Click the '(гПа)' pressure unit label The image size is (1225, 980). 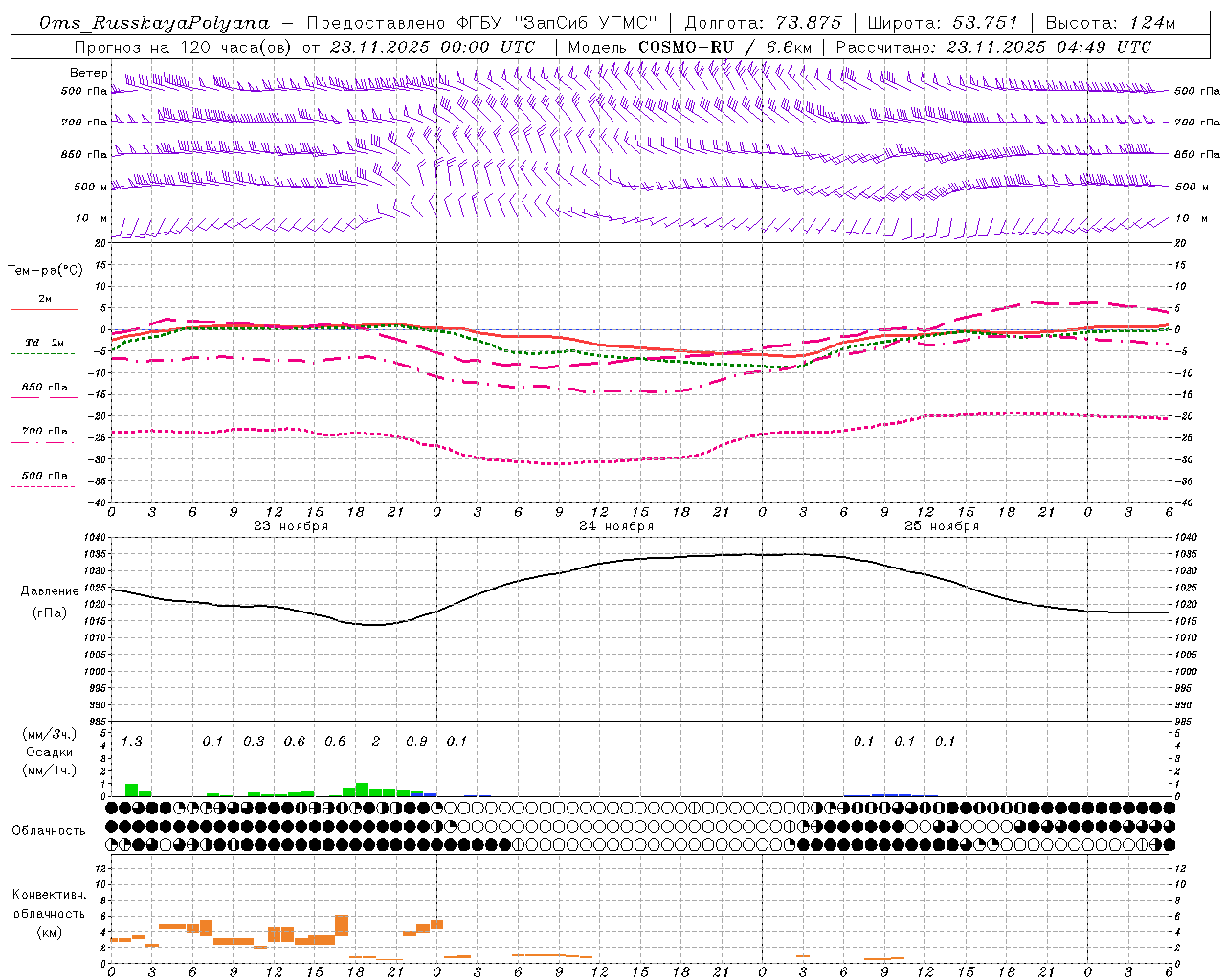(50, 613)
